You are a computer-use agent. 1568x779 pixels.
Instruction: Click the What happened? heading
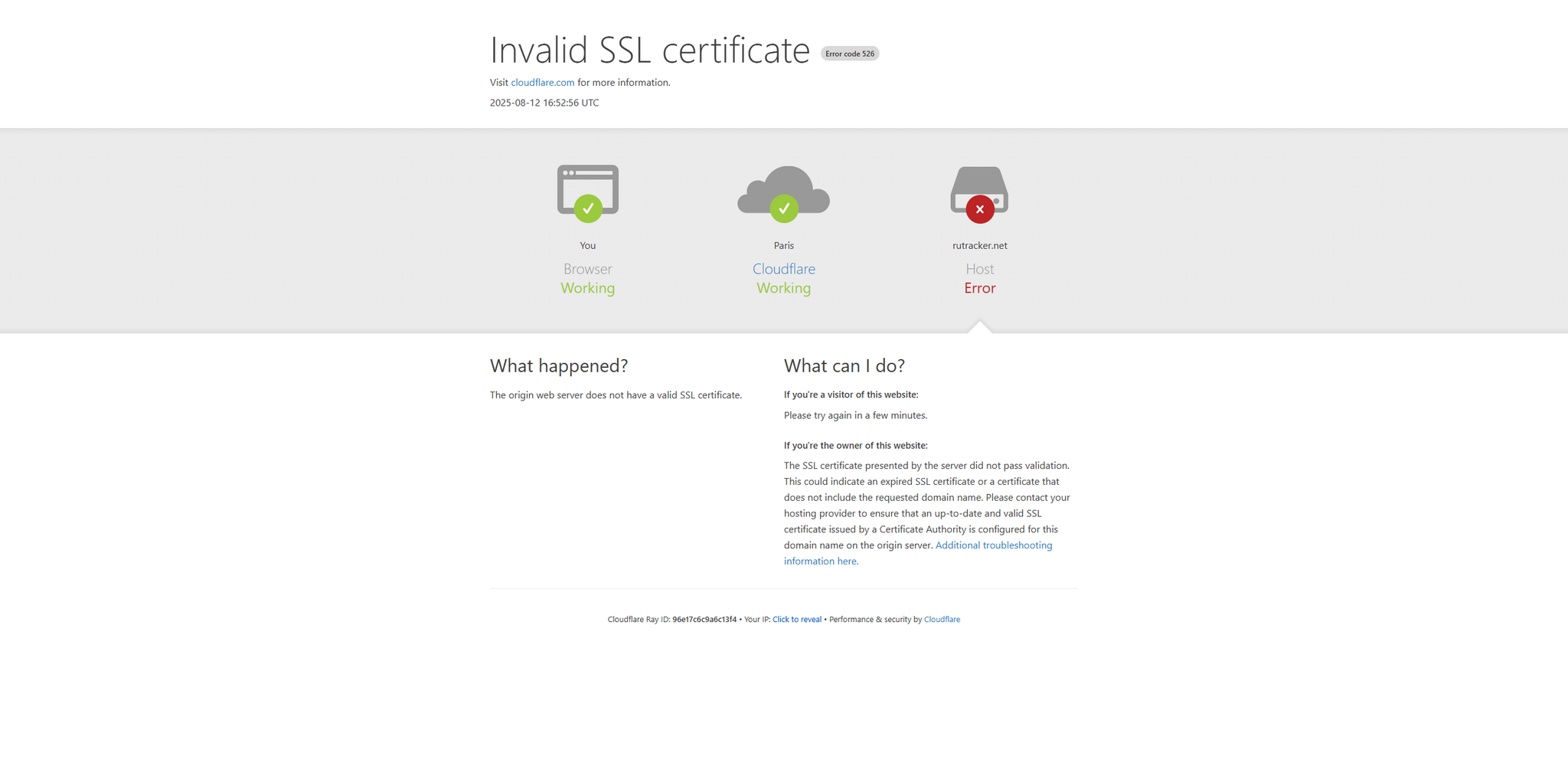(559, 366)
